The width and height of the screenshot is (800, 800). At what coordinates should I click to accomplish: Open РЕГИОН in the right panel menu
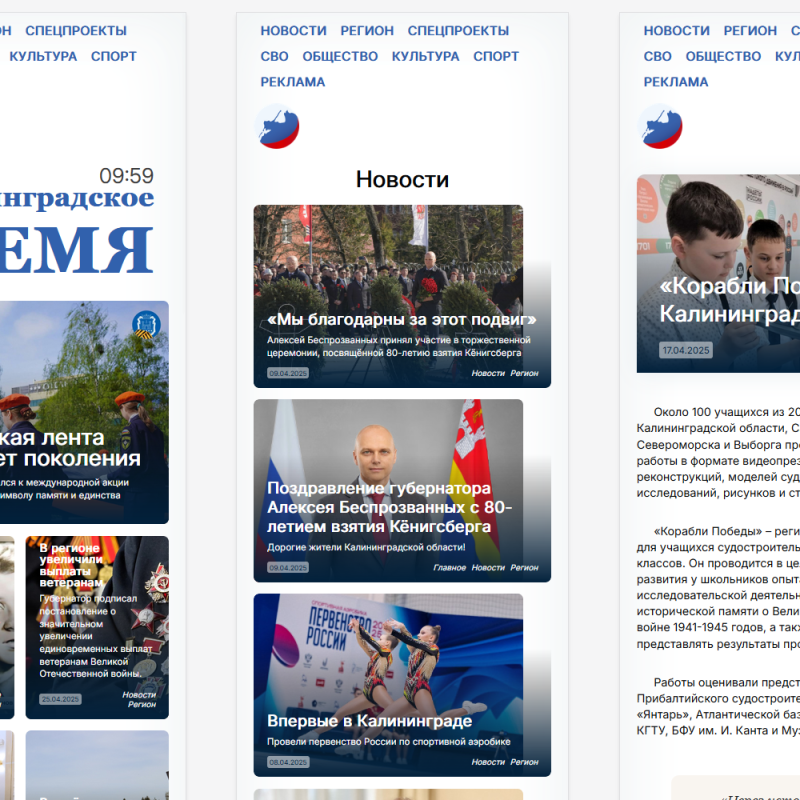coord(750,31)
